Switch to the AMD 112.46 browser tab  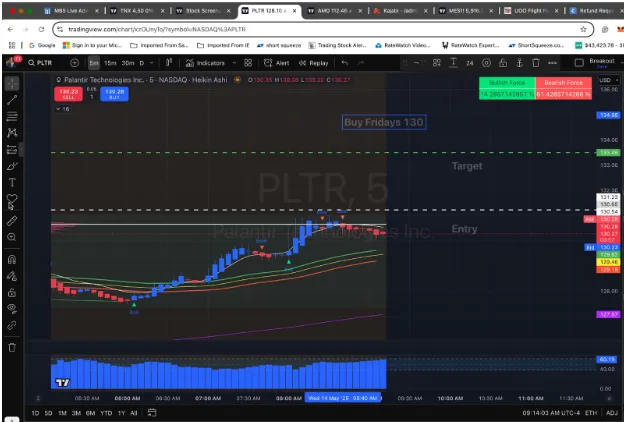click(x=333, y=11)
